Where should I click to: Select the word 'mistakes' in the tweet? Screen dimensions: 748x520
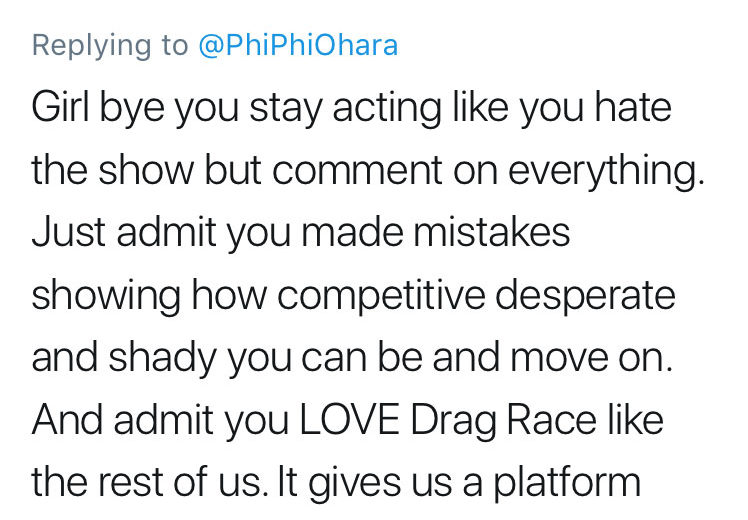click(x=491, y=232)
